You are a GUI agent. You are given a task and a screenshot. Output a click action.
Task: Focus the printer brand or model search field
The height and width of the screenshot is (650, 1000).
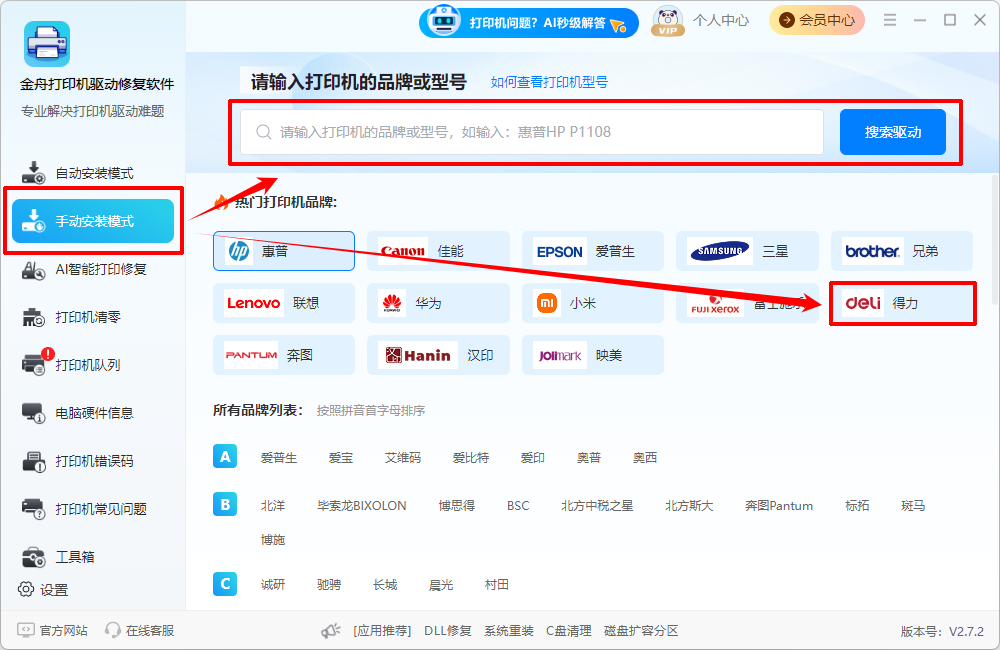click(x=532, y=132)
